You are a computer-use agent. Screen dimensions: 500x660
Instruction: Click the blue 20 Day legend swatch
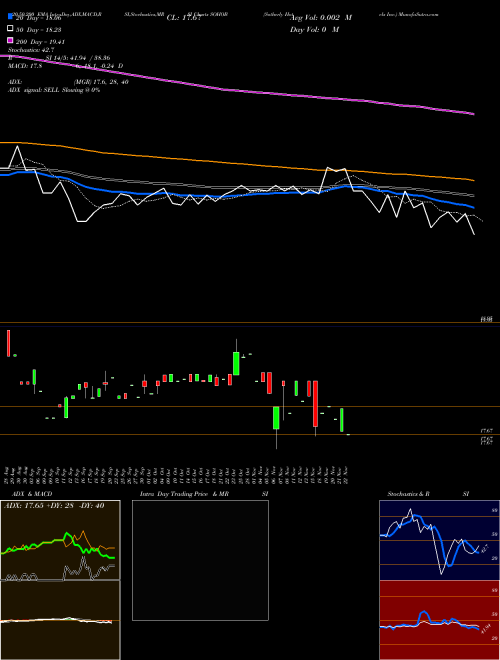click(x=10, y=17)
